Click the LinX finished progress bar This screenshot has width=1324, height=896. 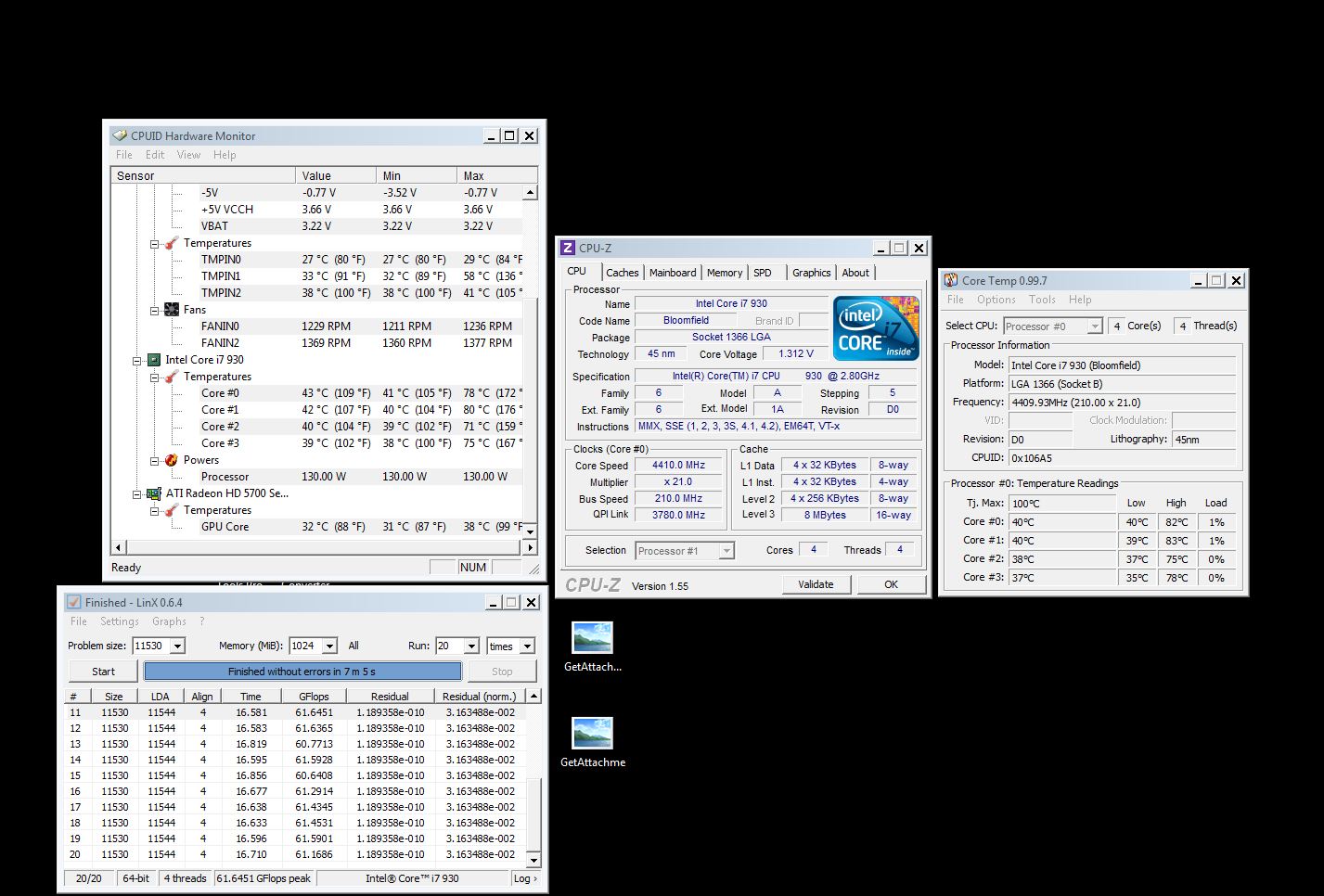(302, 672)
